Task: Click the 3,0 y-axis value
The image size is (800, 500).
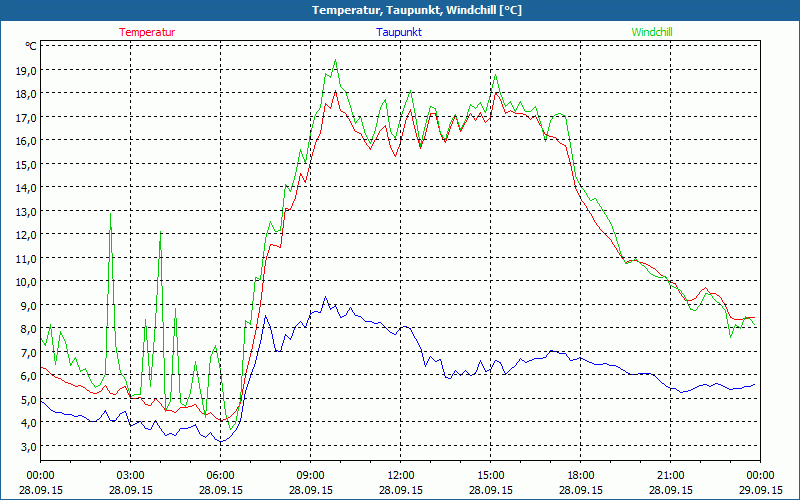Action: coord(29,446)
